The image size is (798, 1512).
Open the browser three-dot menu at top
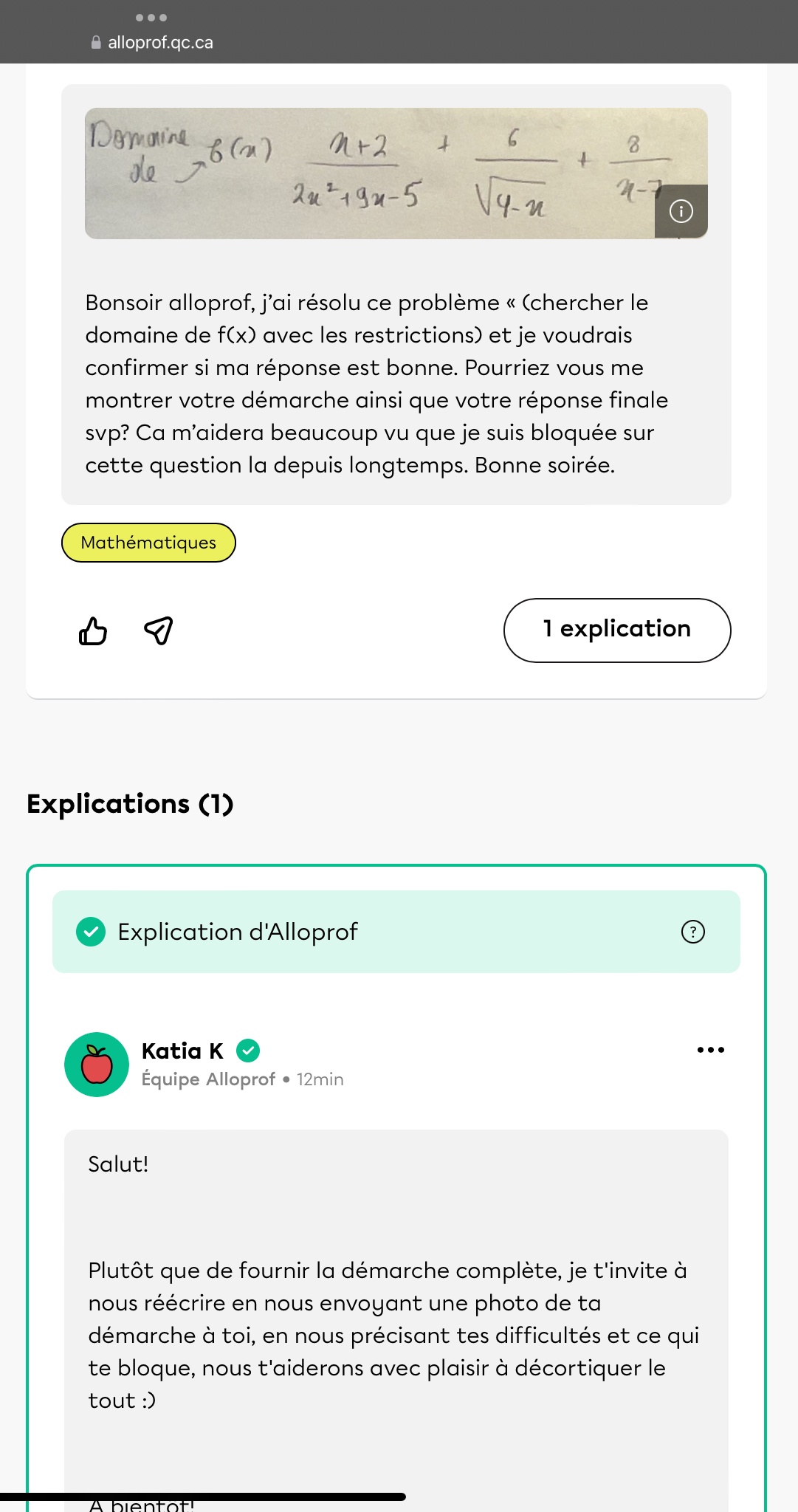click(151, 17)
